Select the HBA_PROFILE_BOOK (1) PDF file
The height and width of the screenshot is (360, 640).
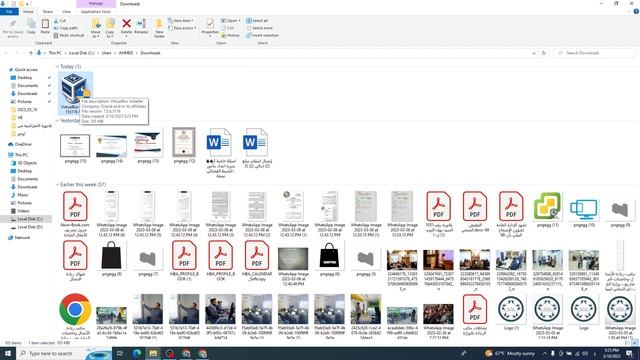pyautogui.click(x=184, y=260)
